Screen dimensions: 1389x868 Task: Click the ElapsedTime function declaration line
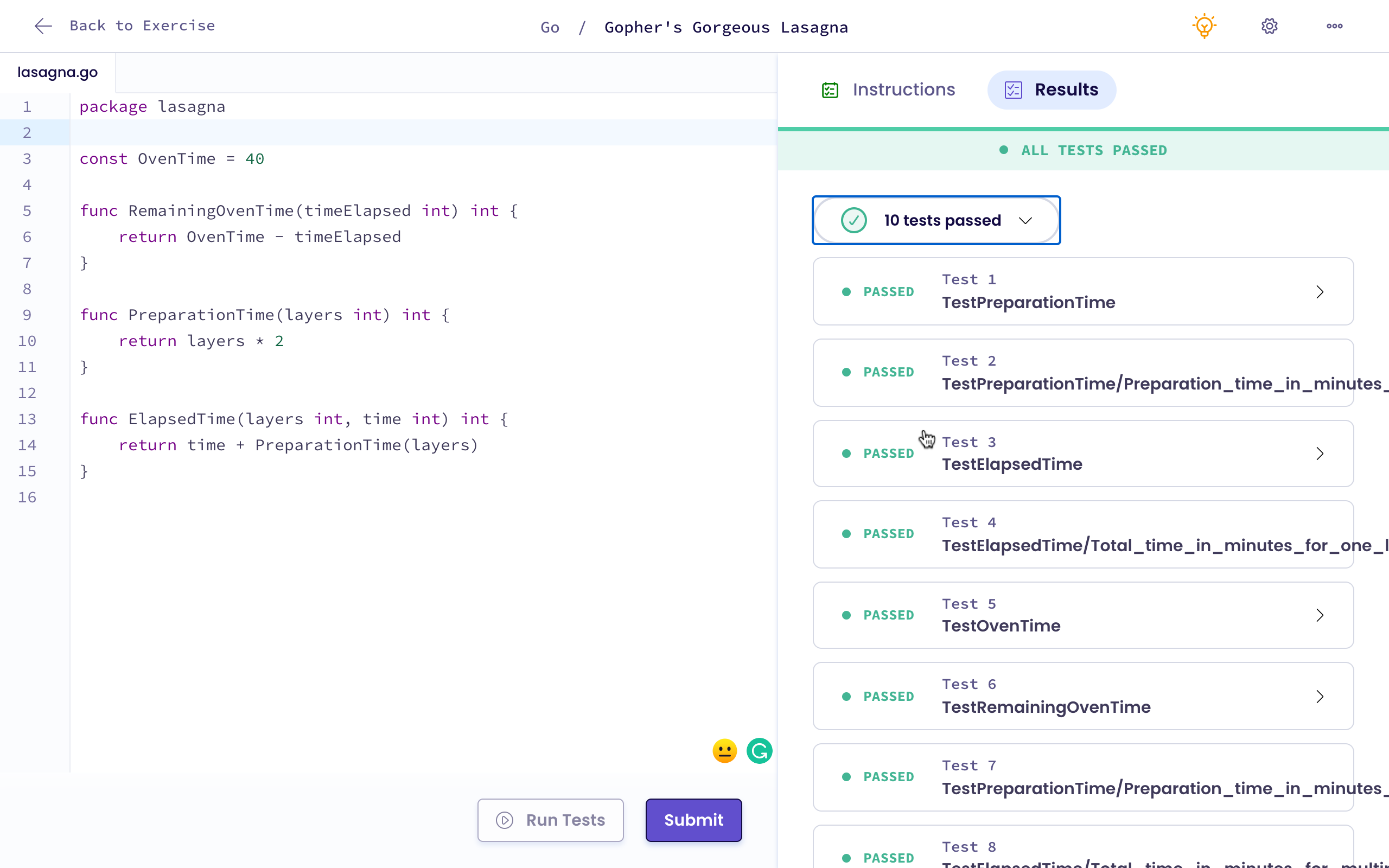(x=294, y=419)
